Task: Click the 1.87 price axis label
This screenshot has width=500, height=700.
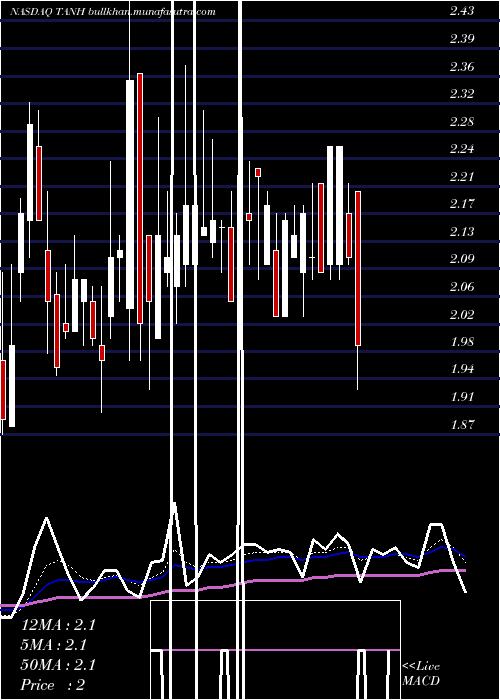Action: [x=462, y=425]
